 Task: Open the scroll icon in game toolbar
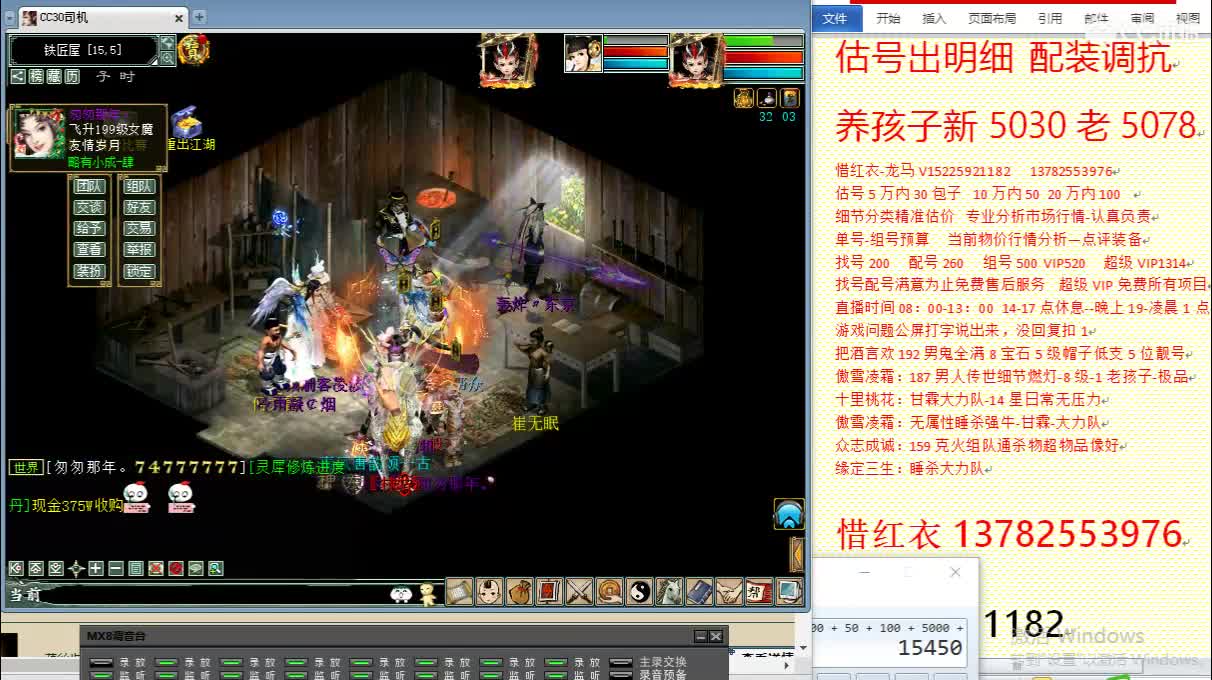coord(458,591)
